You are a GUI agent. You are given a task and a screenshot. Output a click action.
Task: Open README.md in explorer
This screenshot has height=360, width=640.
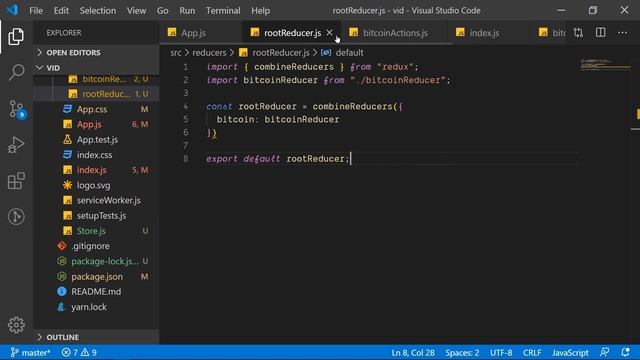click(x=96, y=291)
